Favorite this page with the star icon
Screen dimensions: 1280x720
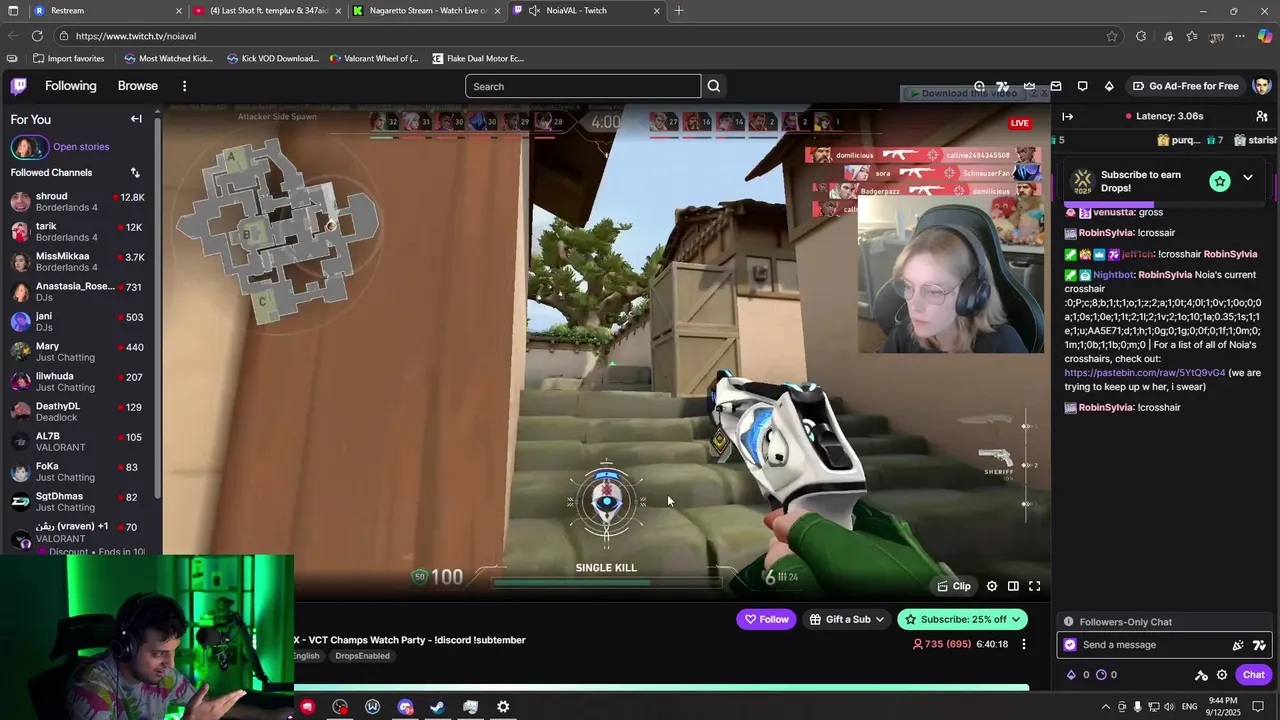1112,36
